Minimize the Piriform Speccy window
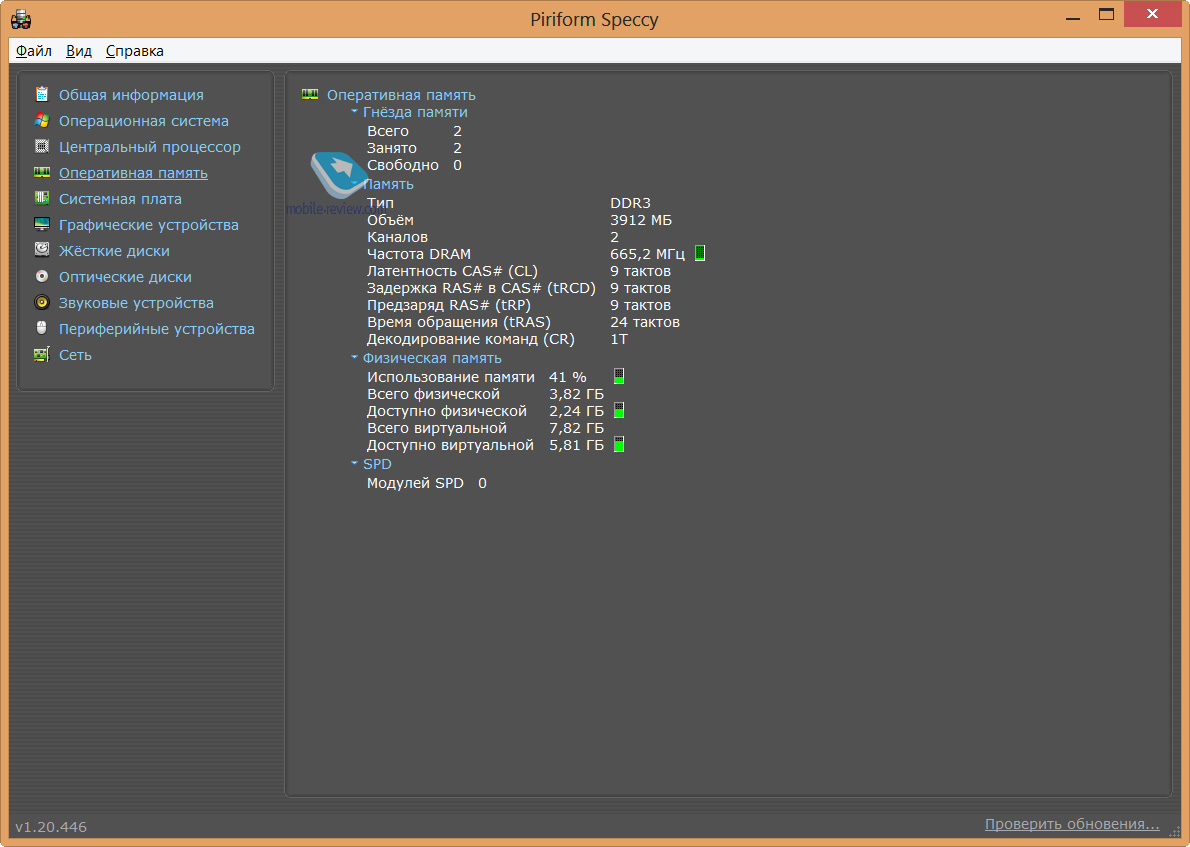 click(1072, 16)
